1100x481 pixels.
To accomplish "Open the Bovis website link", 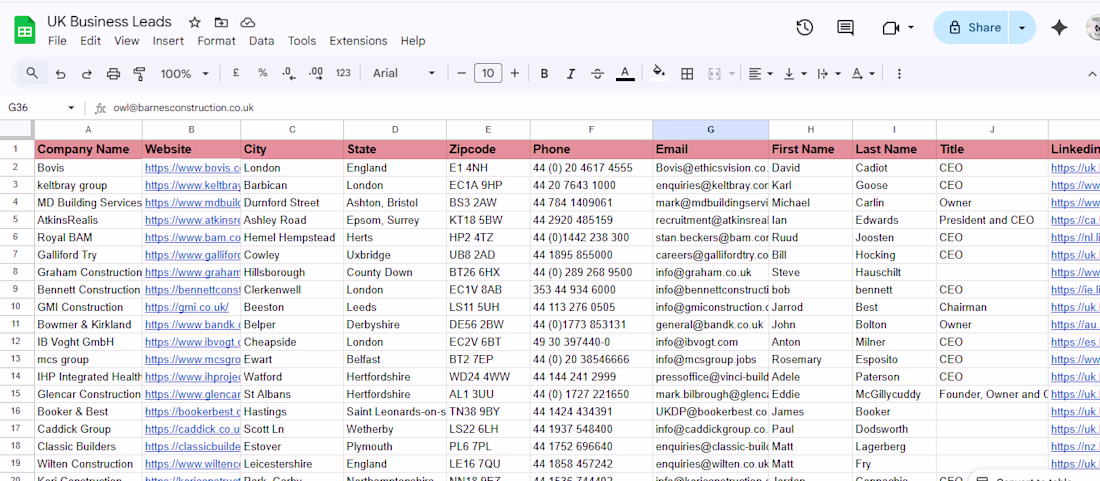I will (x=192, y=168).
